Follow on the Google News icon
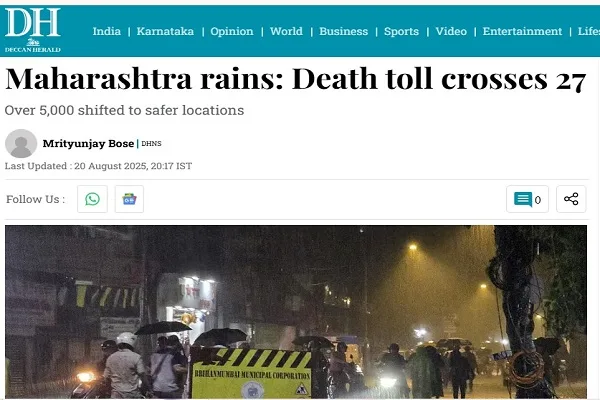The width and height of the screenshot is (600, 400). pyautogui.click(x=129, y=199)
